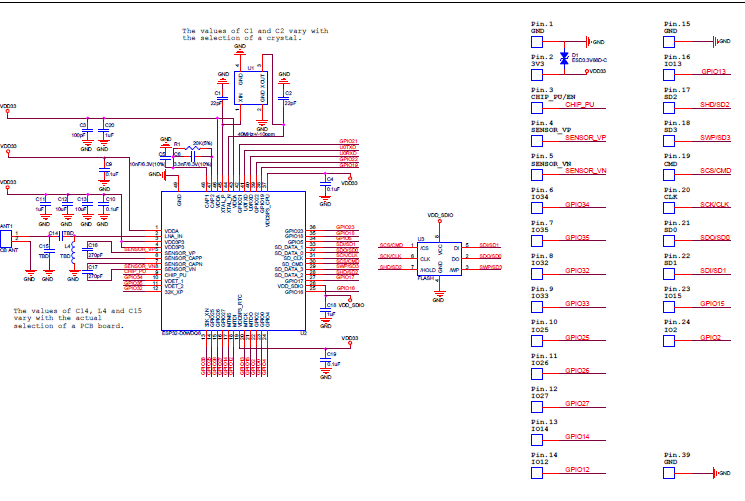Click the U3 FLASH chip body
Screen dimensions: 745x501
[x=439, y=259]
